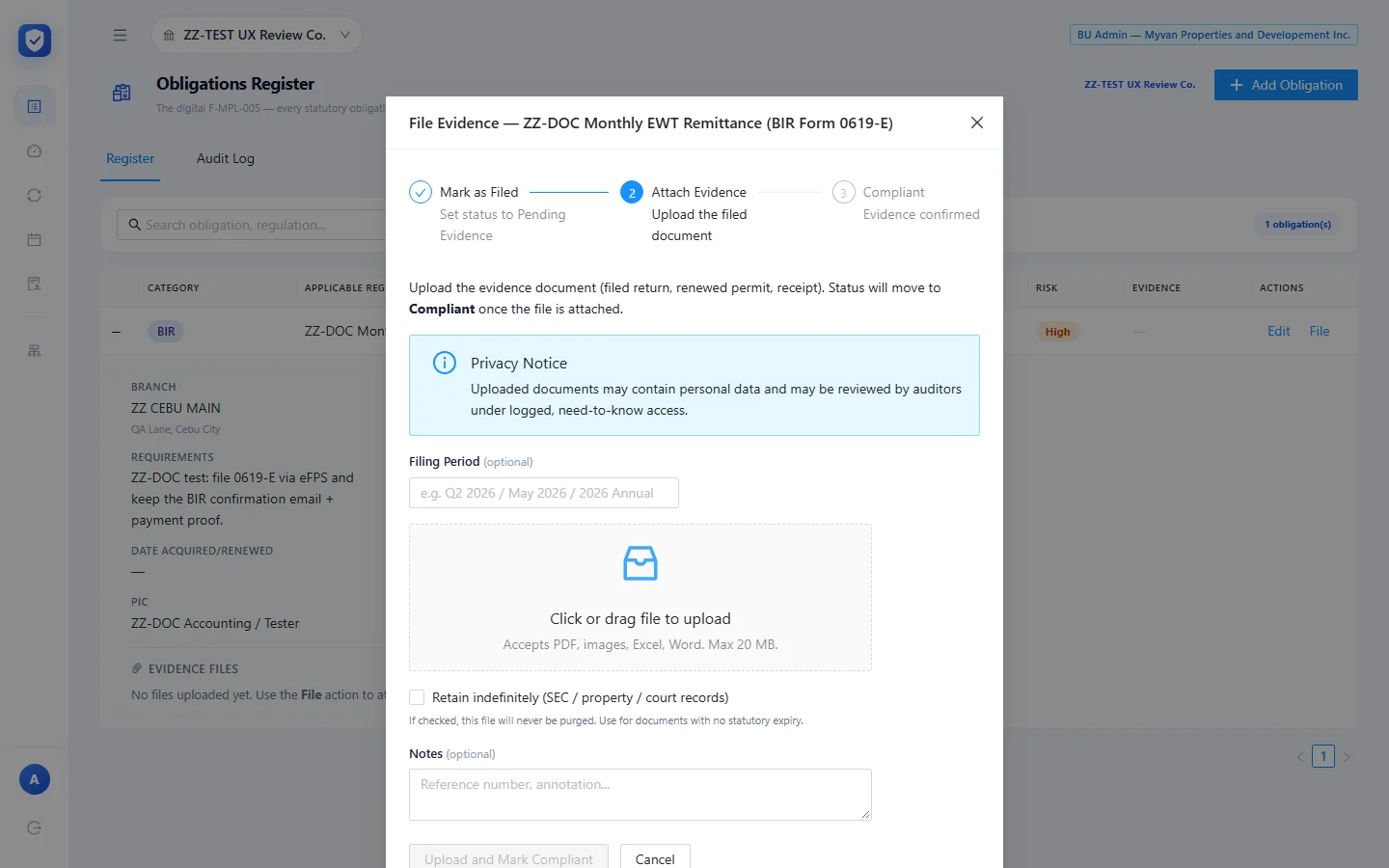
Task: Click the shield app logo icon
Action: pos(35,41)
